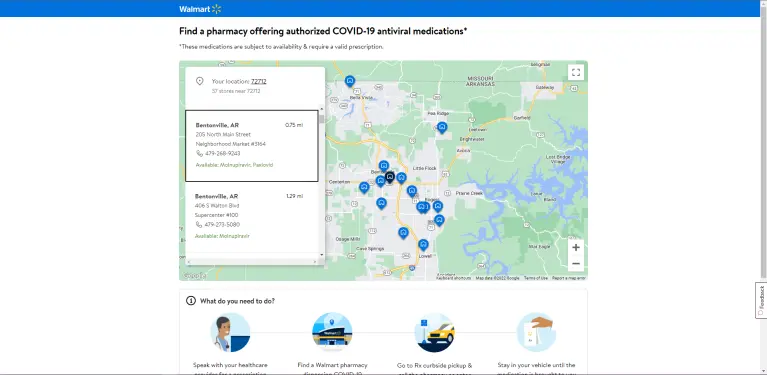Select the black highlighted store pin on map
Viewport: 767px width, 375px height.
click(390, 177)
